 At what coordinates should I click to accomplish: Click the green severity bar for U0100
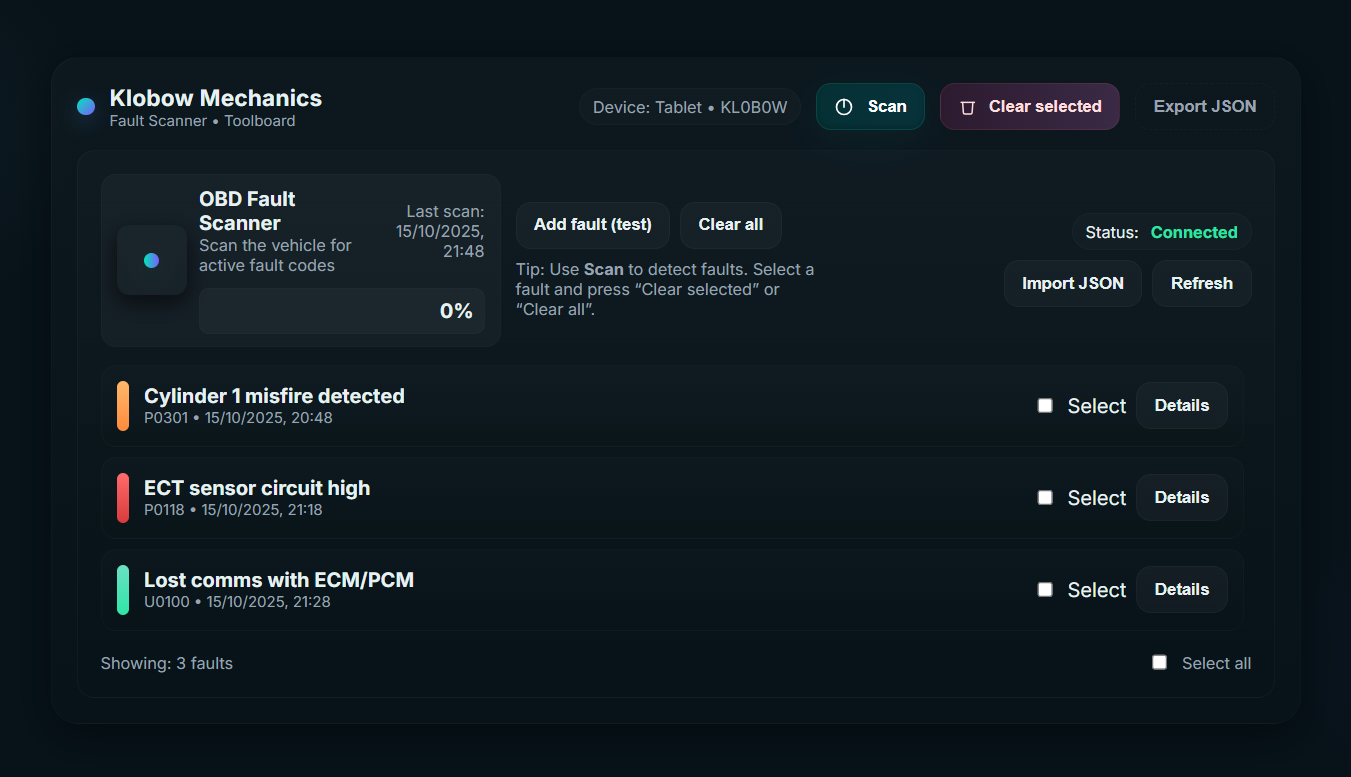pos(123,590)
